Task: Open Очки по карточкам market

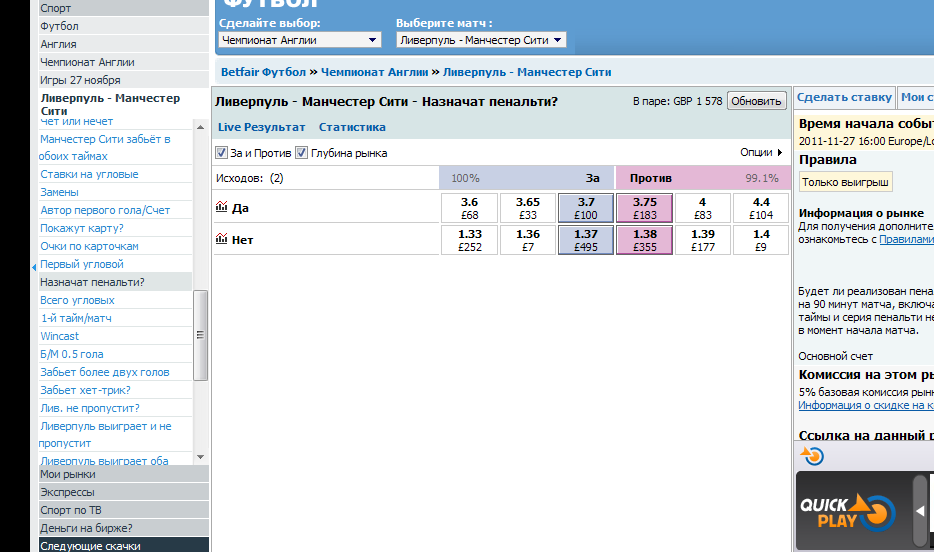Action: (x=89, y=246)
